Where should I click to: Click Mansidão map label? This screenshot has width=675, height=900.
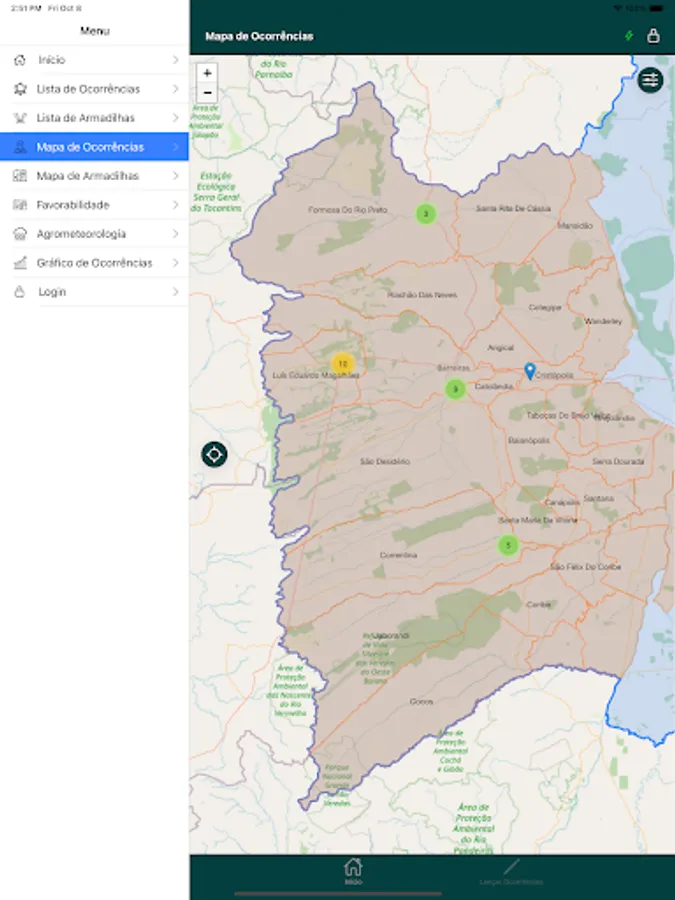point(575,226)
